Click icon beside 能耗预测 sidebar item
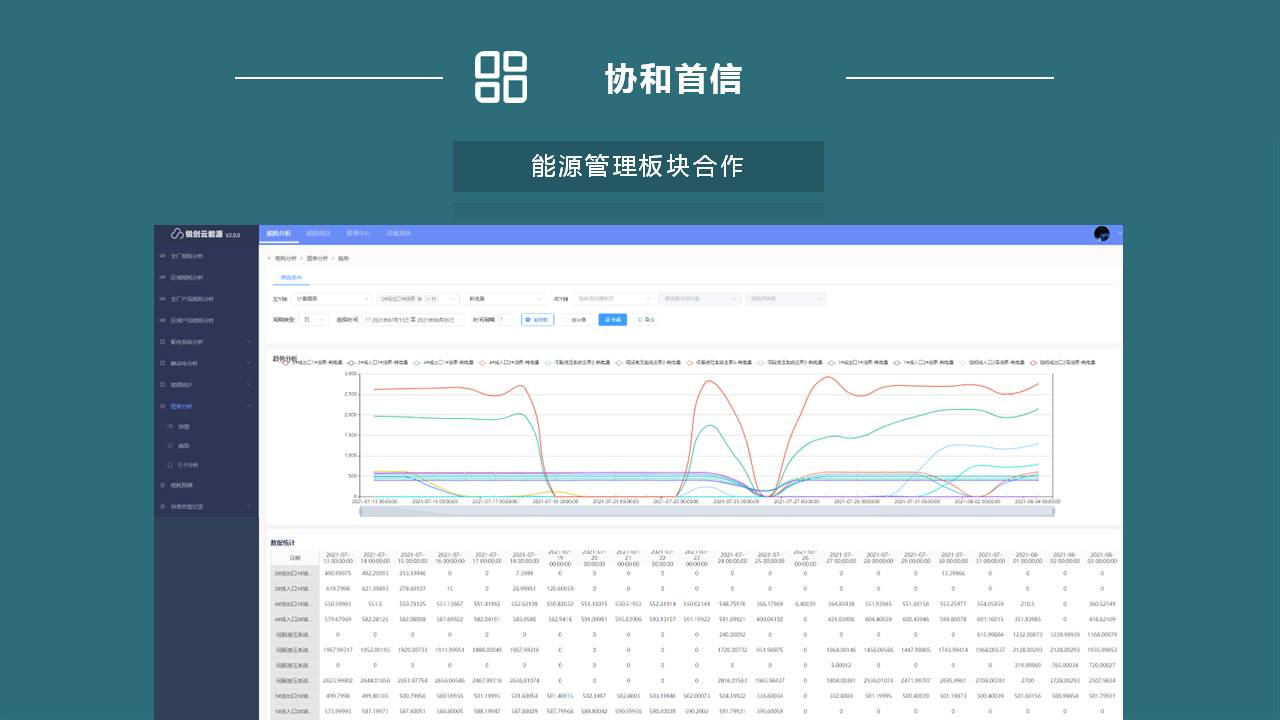The height and width of the screenshot is (720, 1280). [x=163, y=485]
